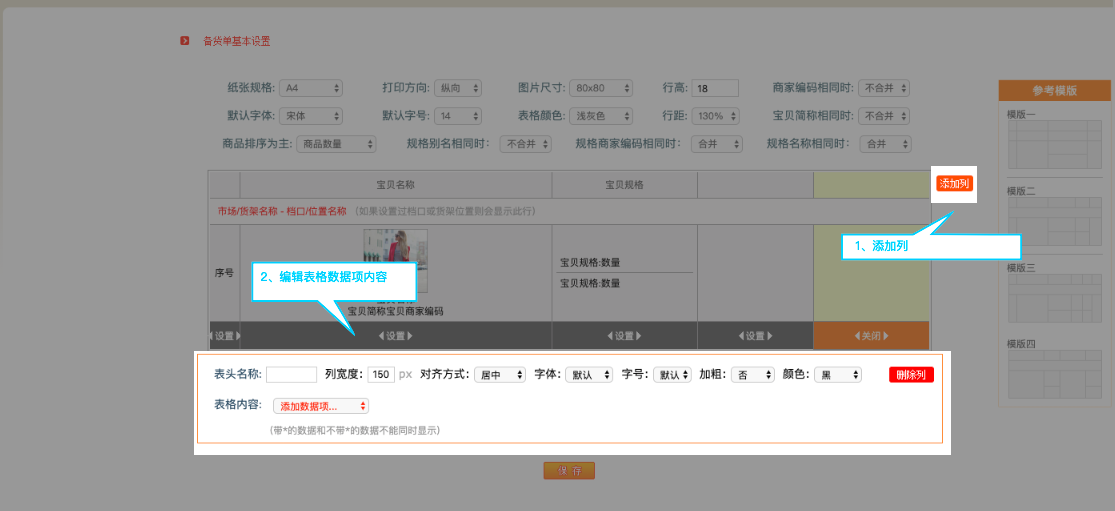Collapse column settings with the orange 关闭 bar
1115x511 pixels.
click(x=871, y=336)
